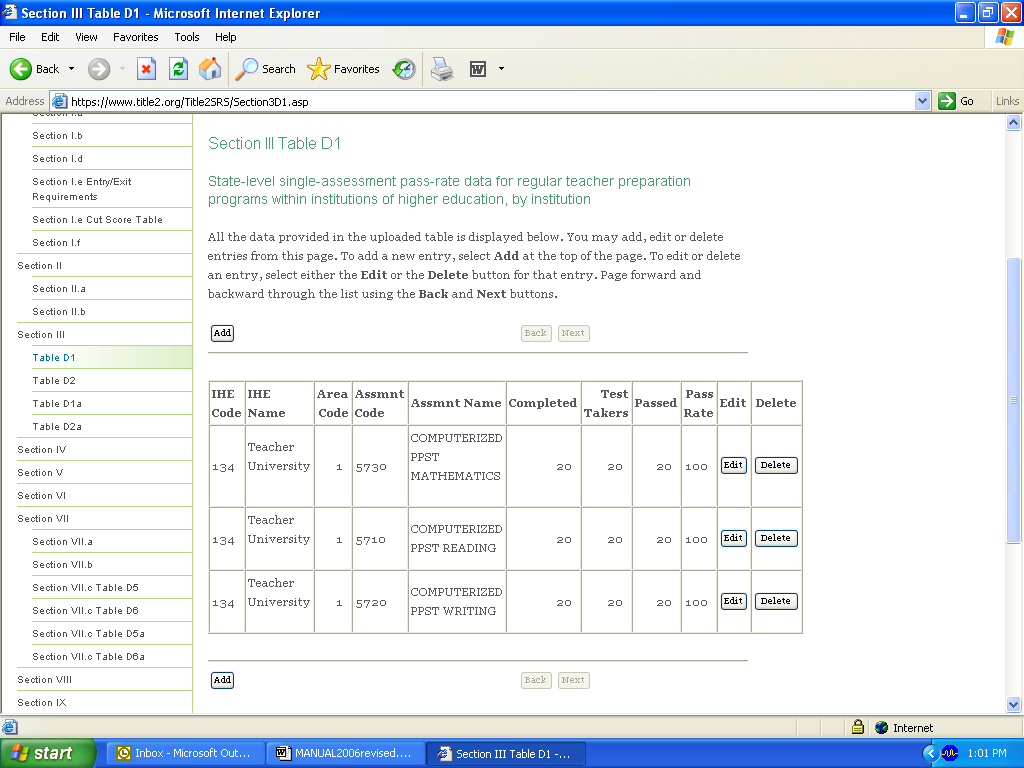Viewport: 1024px width, 768px height.
Task: Delete the COMPUTERIZED PPST WRITING entry
Action: [x=776, y=601]
